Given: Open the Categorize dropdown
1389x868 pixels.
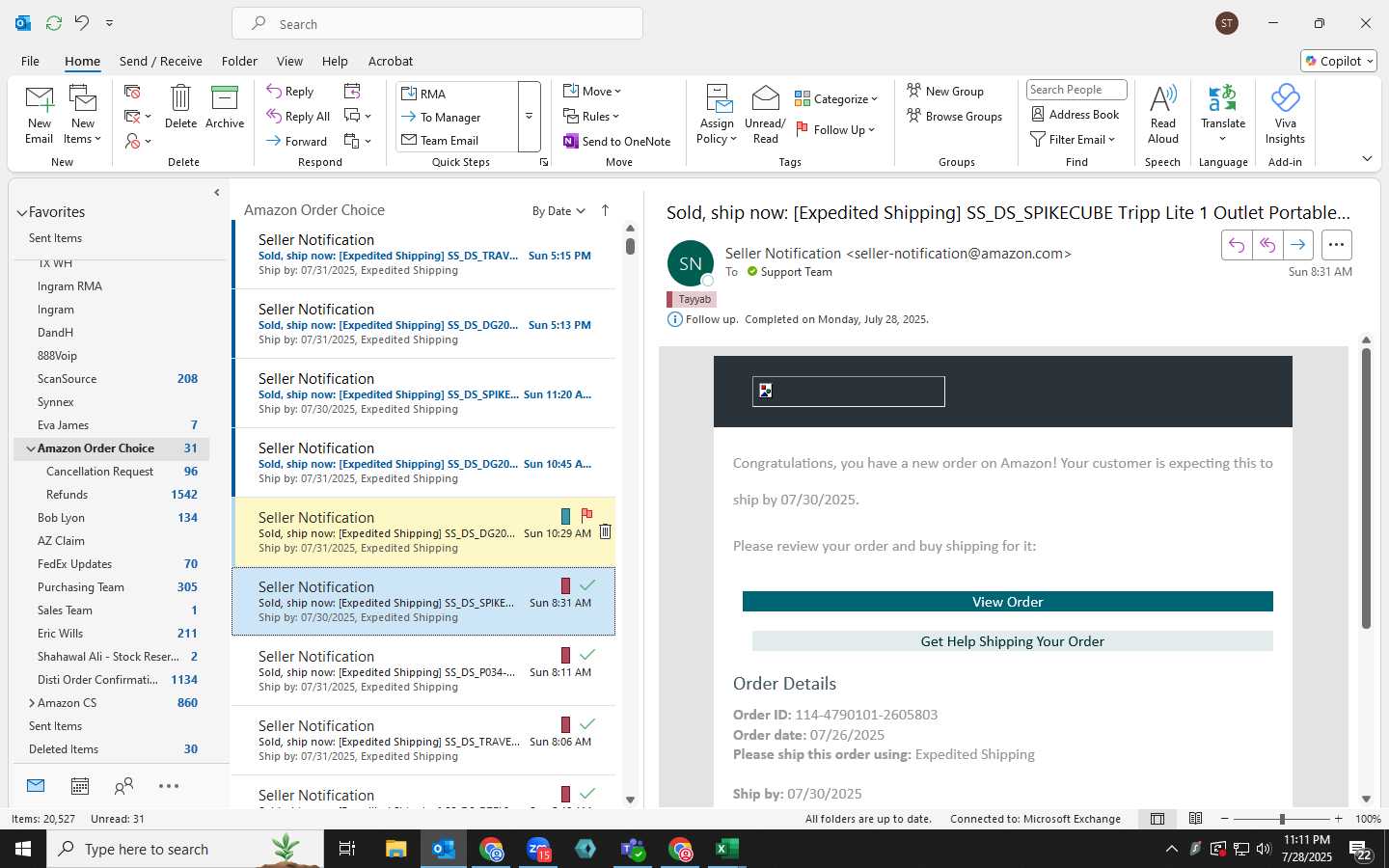Looking at the screenshot, I should click(x=836, y=98).
